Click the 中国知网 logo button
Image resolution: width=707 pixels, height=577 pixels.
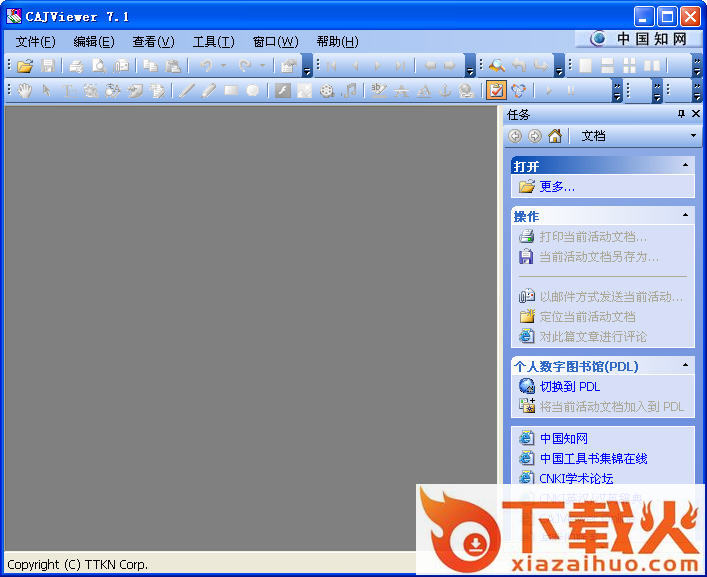coord(640,39)
